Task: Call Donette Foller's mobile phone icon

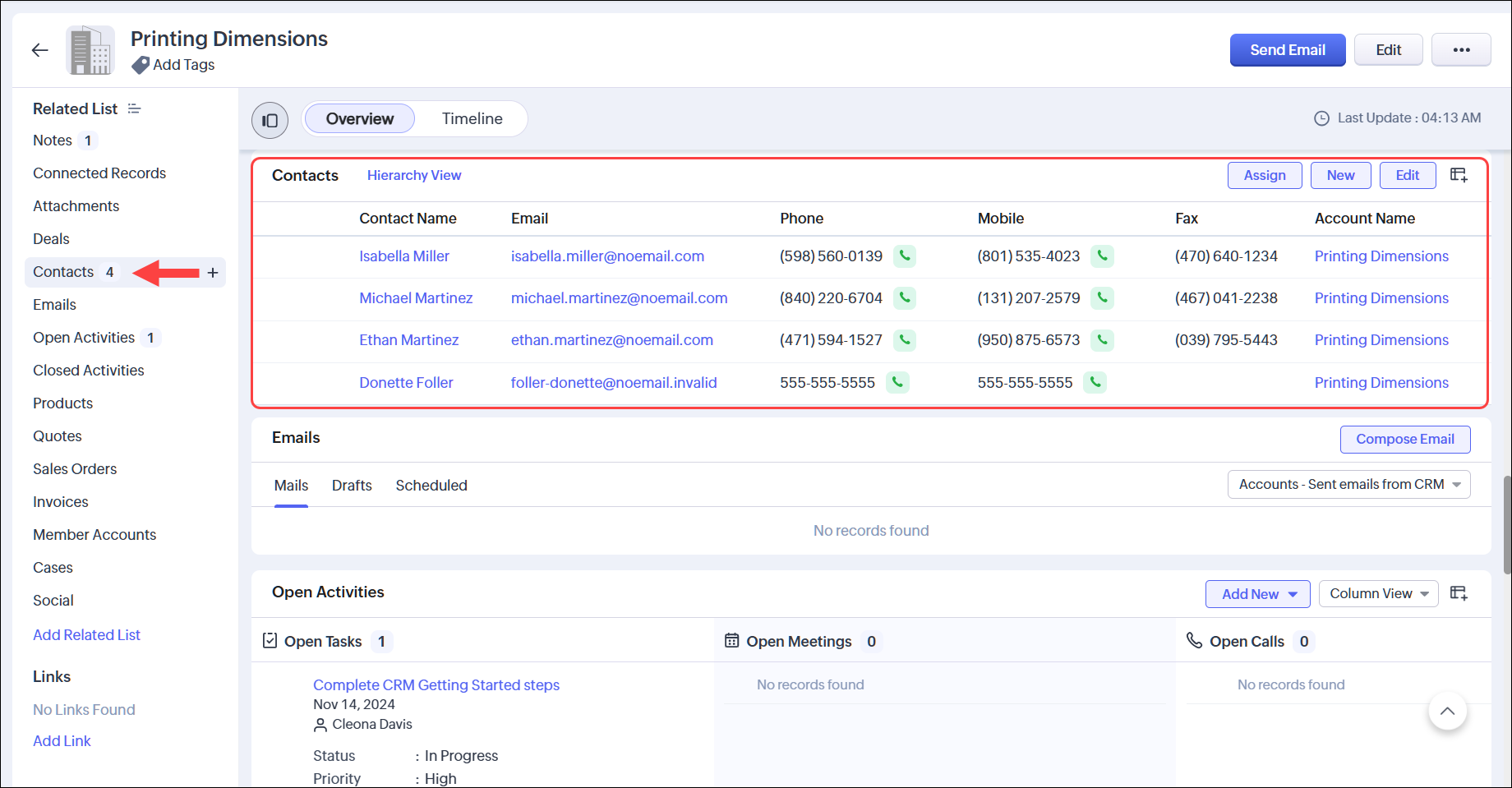Action: click(1095, 382)
